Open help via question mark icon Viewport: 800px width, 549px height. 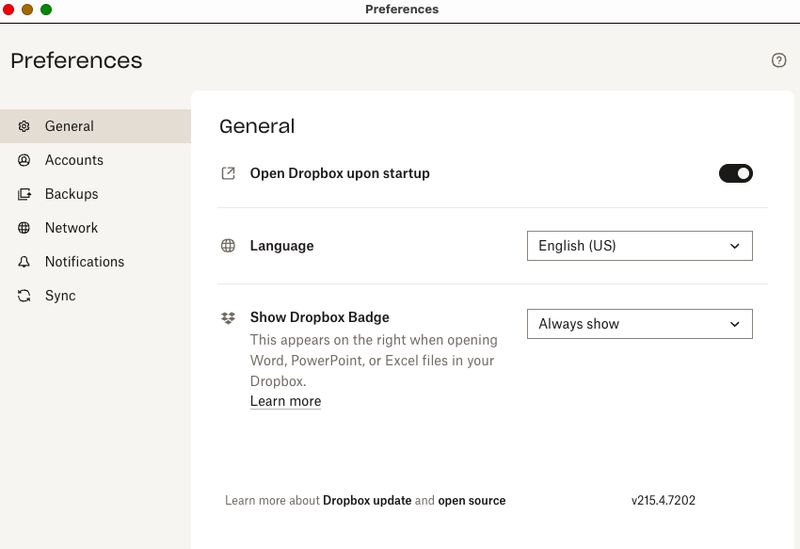point(779,61)
